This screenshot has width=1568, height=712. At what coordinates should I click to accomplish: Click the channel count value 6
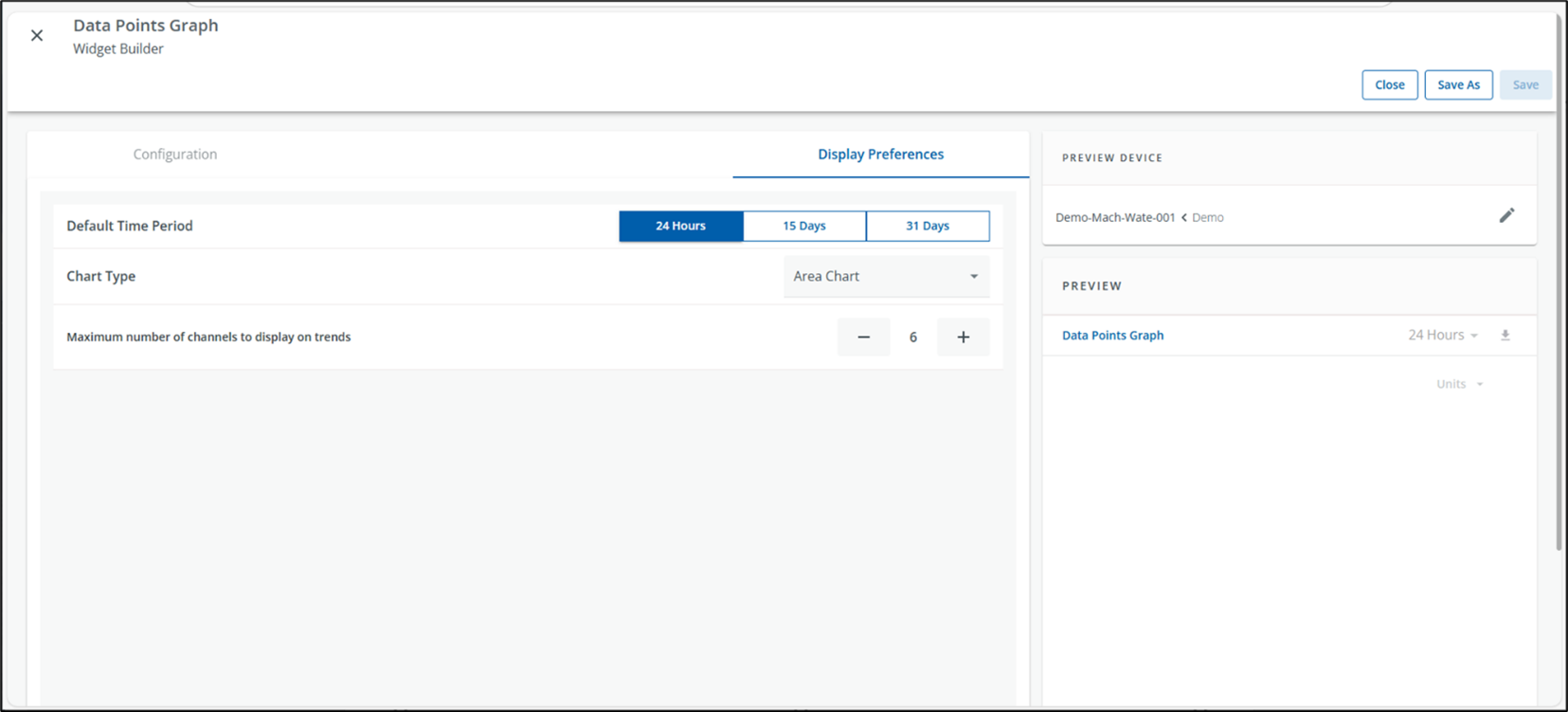[913, 337]
